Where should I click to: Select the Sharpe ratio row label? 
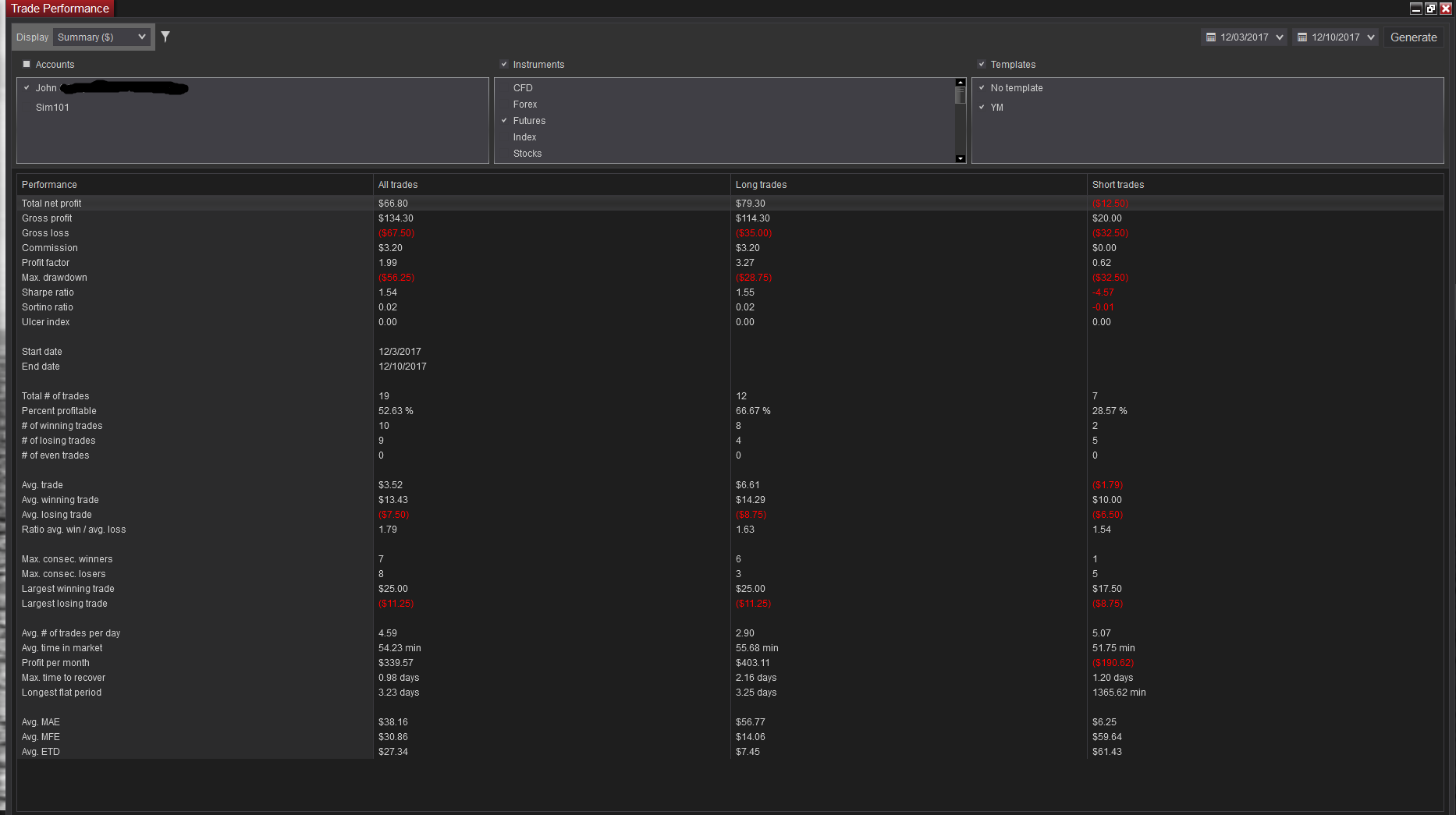pos(48,292)
